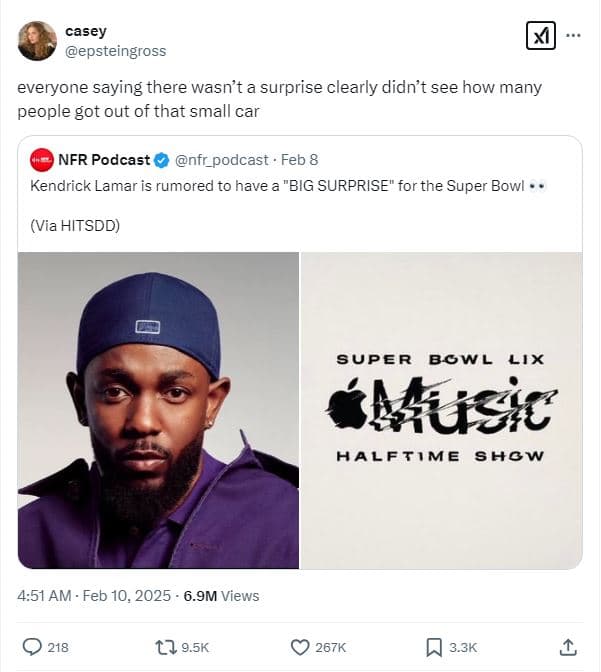Image resolution: width=601 pixels, height=672 pixels.
Task: Open NFR Podcast quoted account name
Action: click(104, 160)
